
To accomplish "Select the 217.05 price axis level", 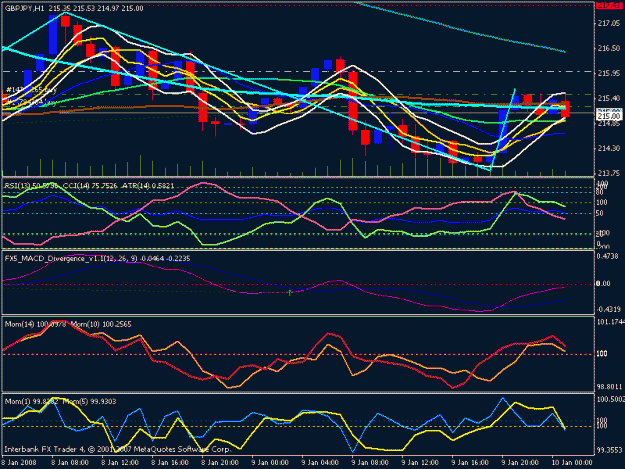I will point(609,24).
